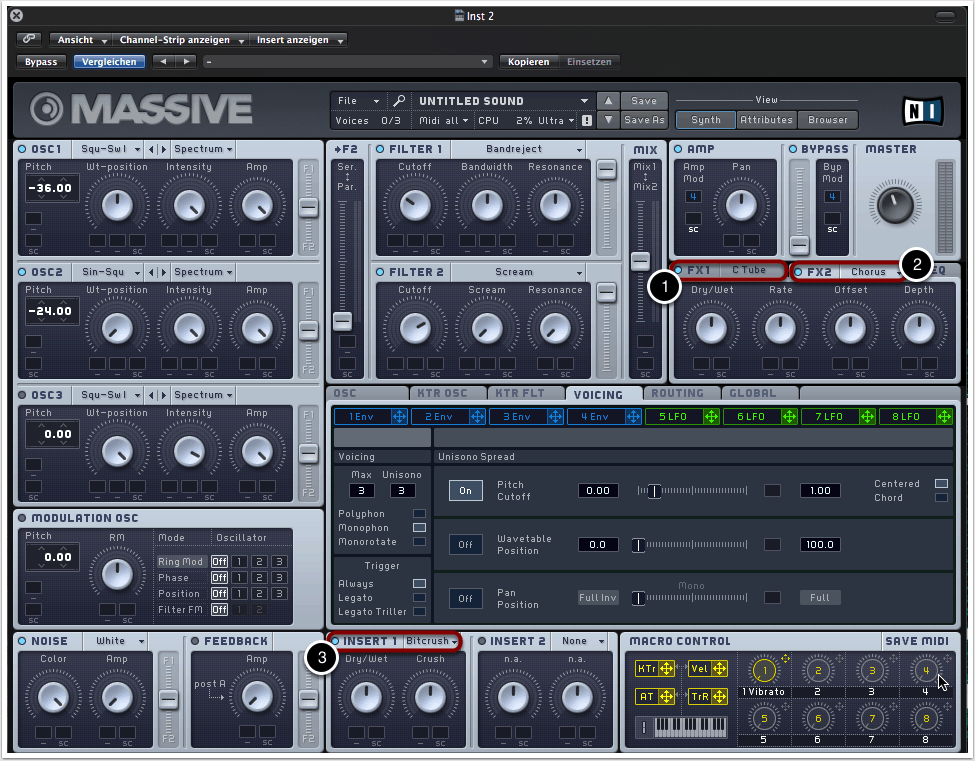Click the next preset up-arrow beside Save
This screenshot has height=761, width=975.
(x=608, y=101)
